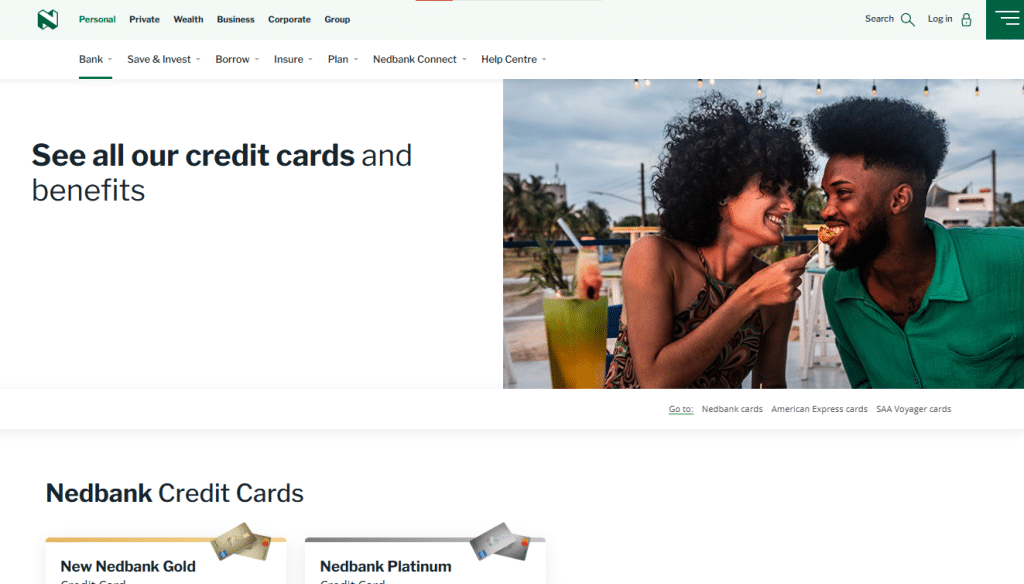Open the green hamburger menu
This screenshot has height=584, width=1024.
click(1005, 20)
